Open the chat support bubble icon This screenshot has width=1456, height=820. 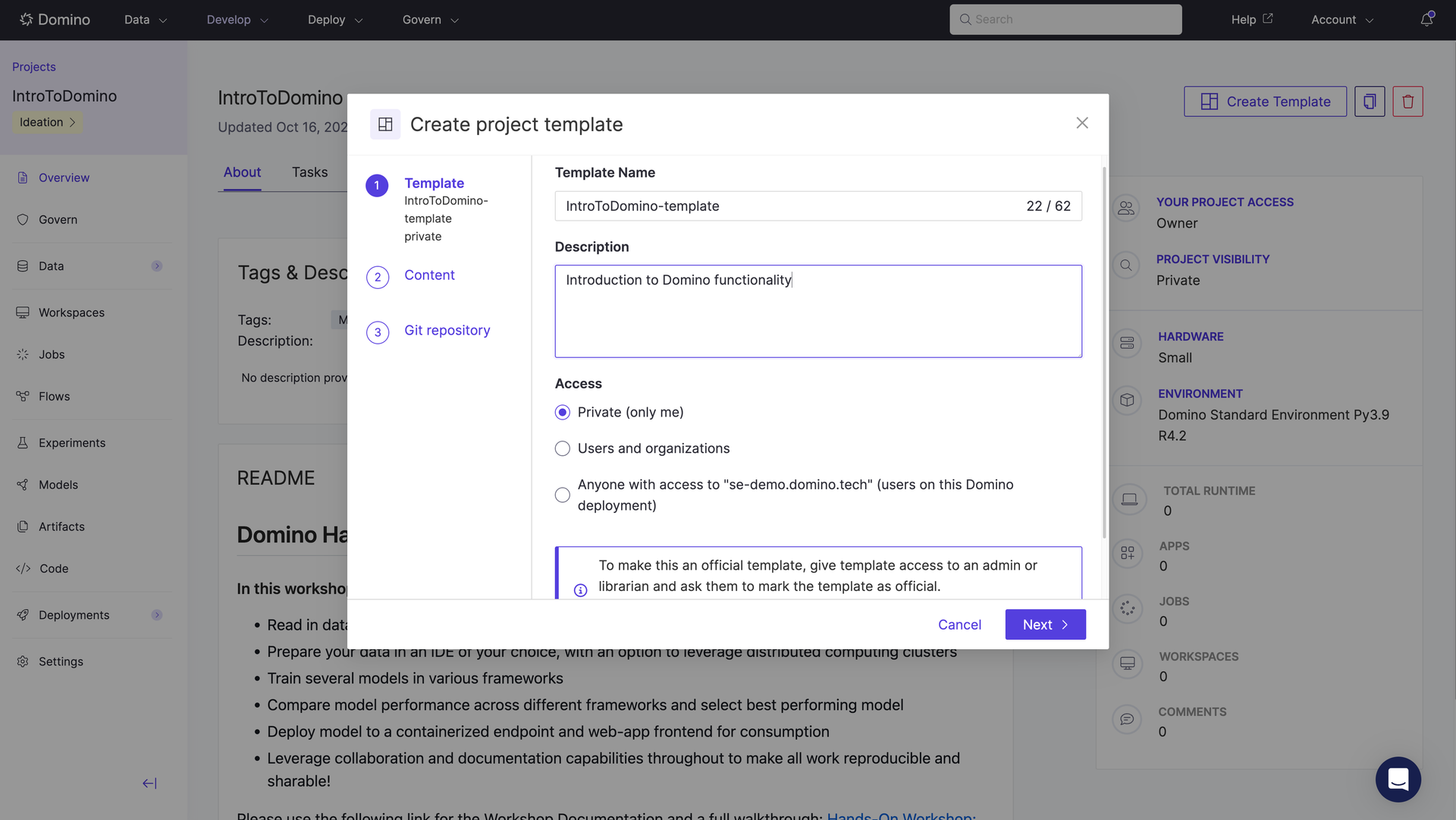click(1398, 779)
